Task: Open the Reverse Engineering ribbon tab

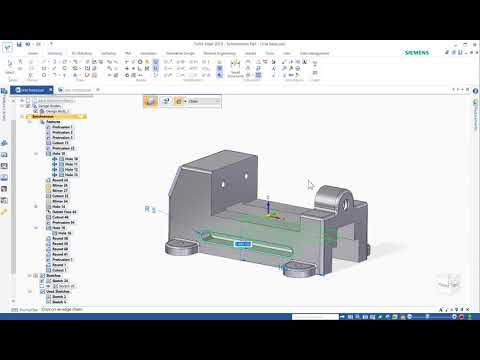Action: [x=219, y=53]
